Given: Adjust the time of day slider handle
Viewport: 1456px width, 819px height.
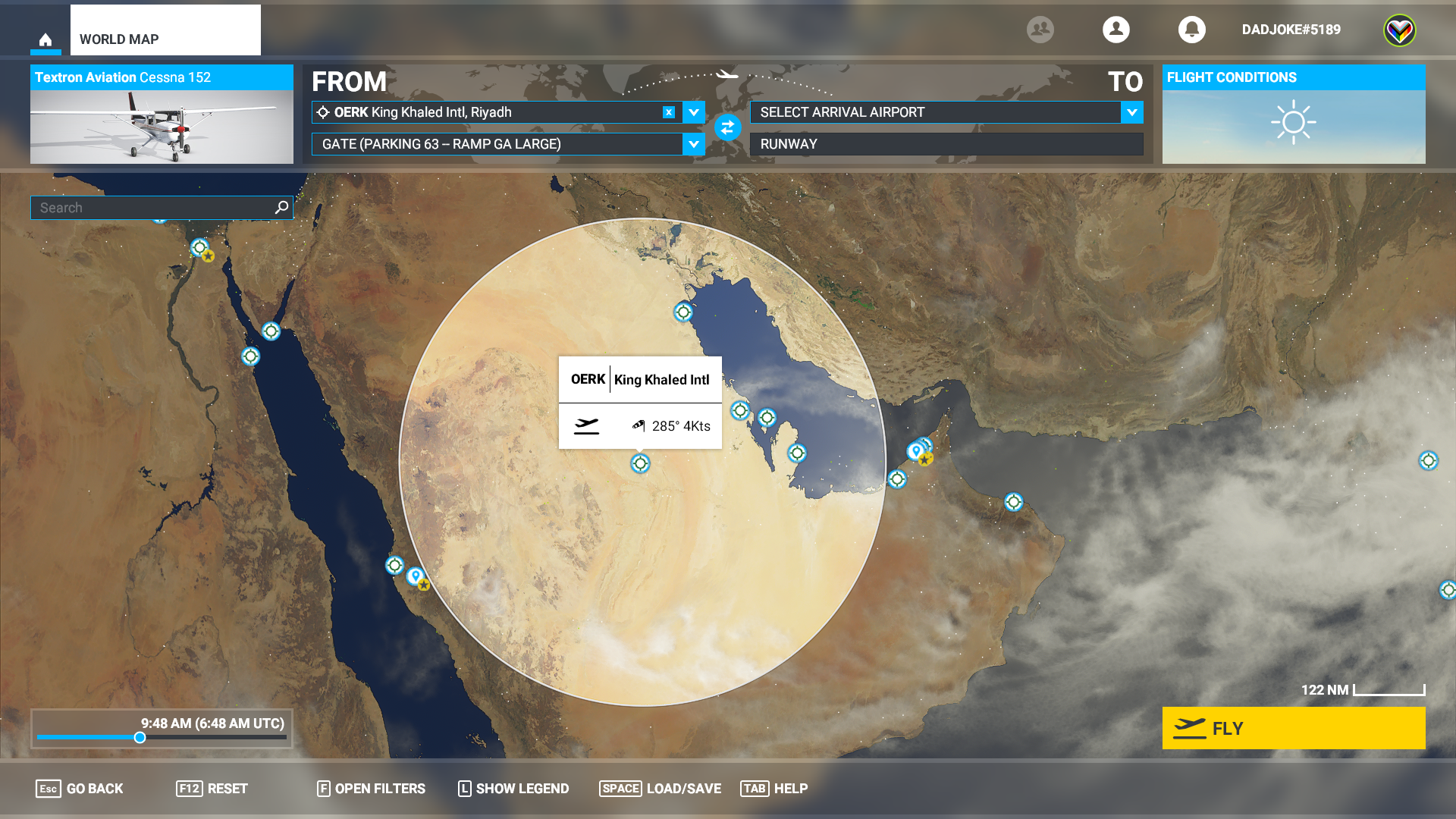Looking at the screenshot, I should point(140,737).
